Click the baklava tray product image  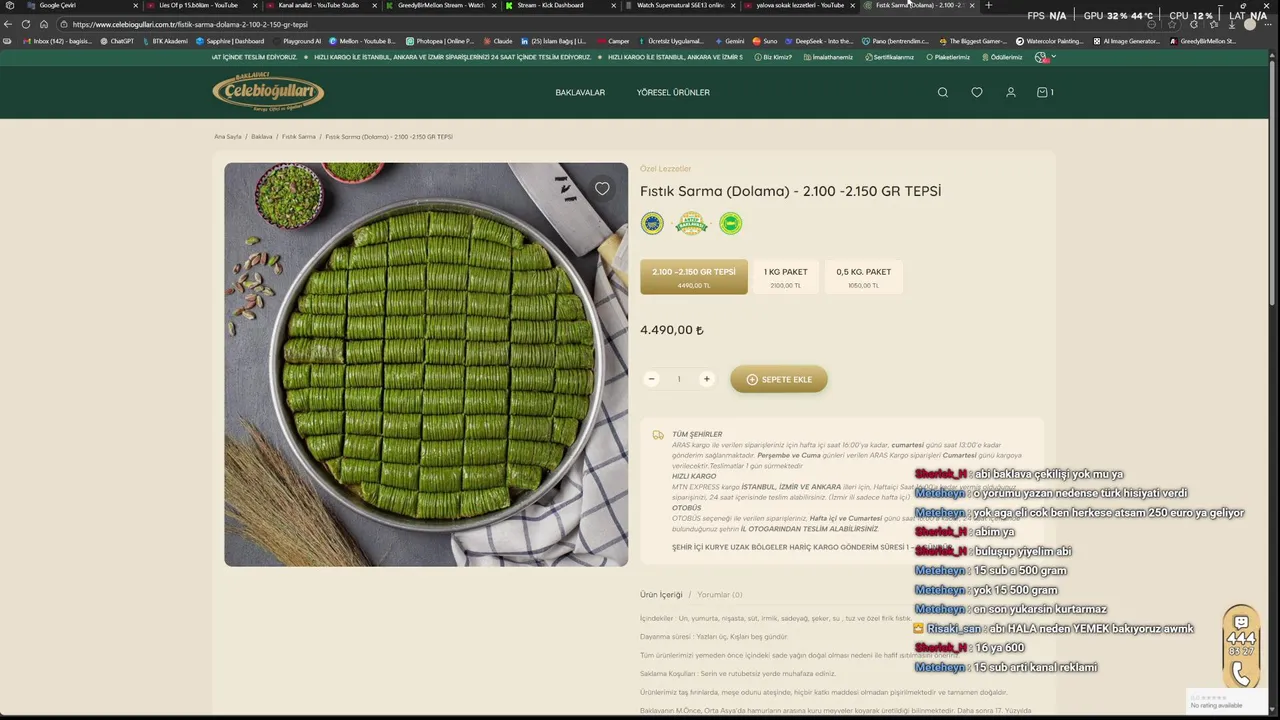pyautogui.click(x=426, y=365)
